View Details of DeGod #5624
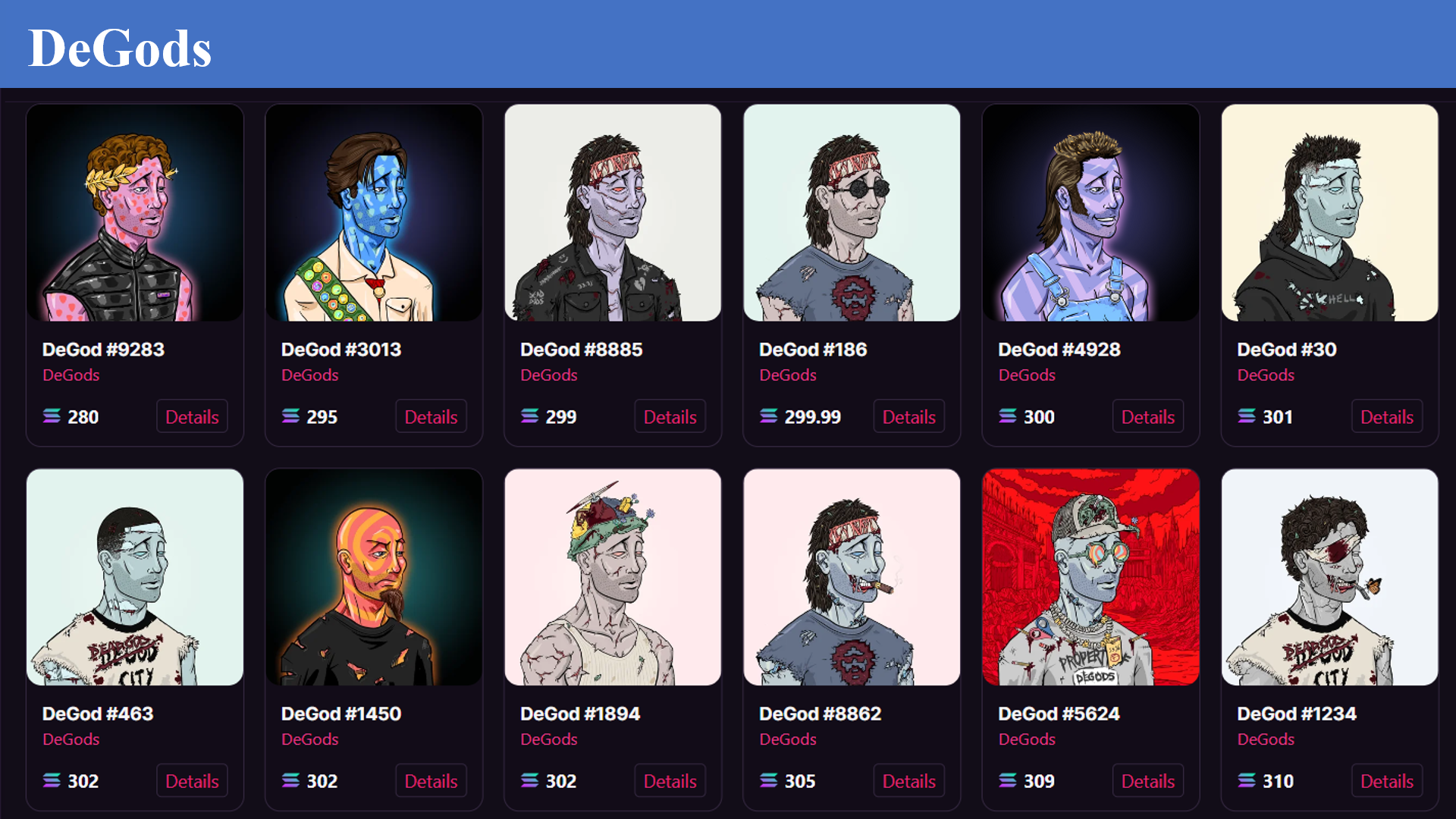This screenshot has height=819, width=1456. [1147, 780]
